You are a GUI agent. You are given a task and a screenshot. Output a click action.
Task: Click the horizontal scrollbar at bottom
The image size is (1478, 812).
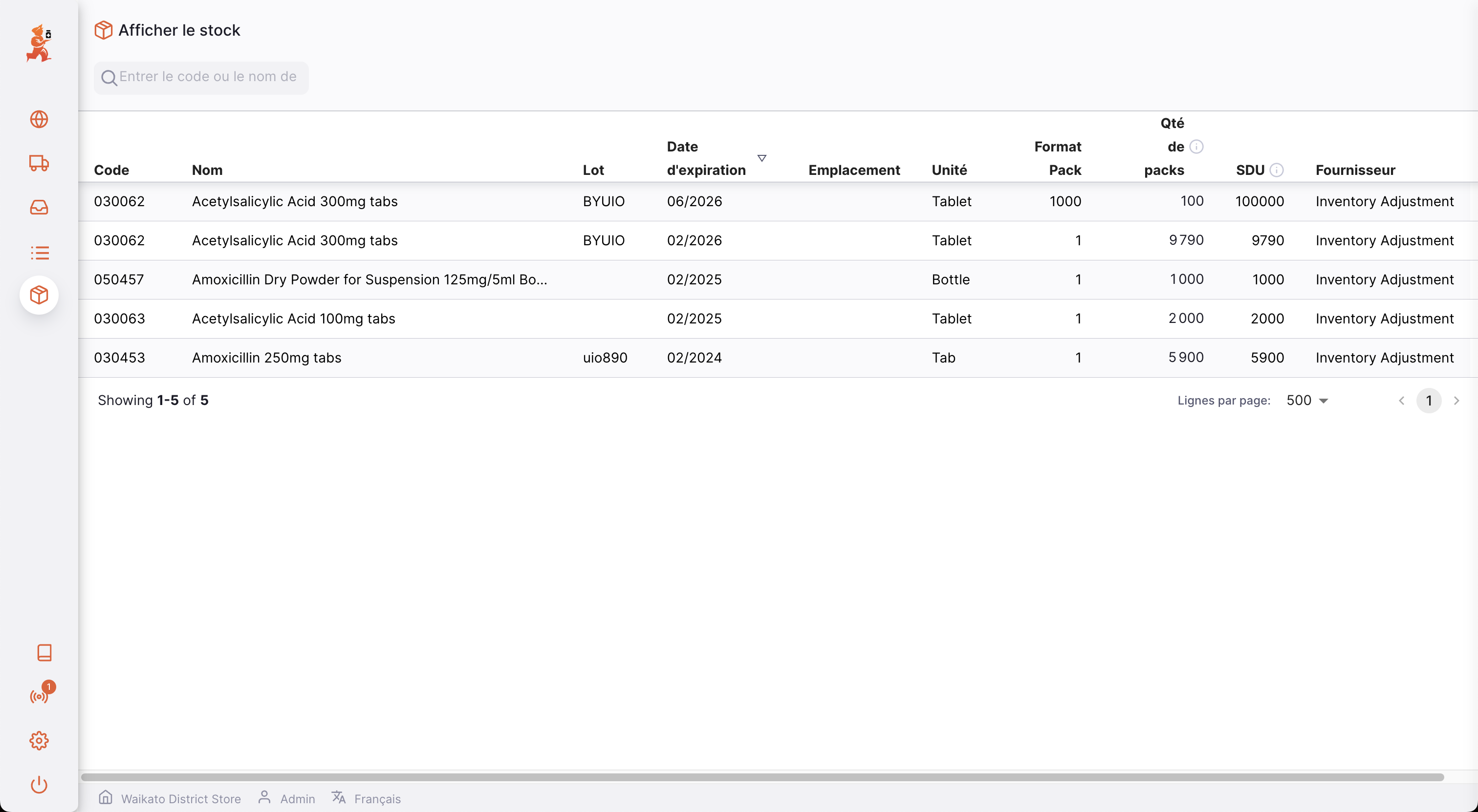pyautogui.click(x=762, y=777)
